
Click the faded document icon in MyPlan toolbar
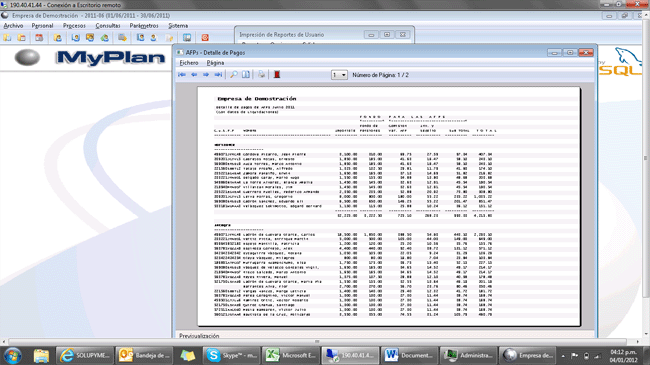[x=169, y=38]
